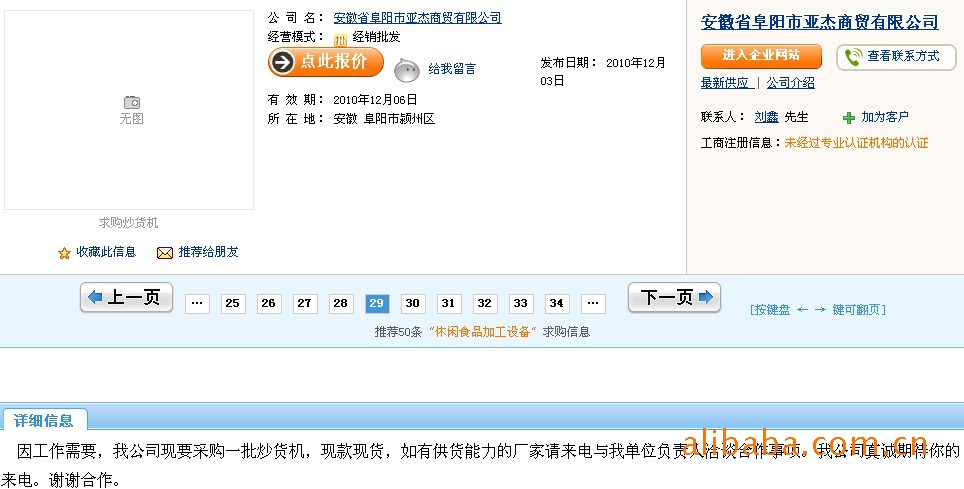Screen dimensions: 964x489
Task: Select page 28
Action: coord(341,303)
